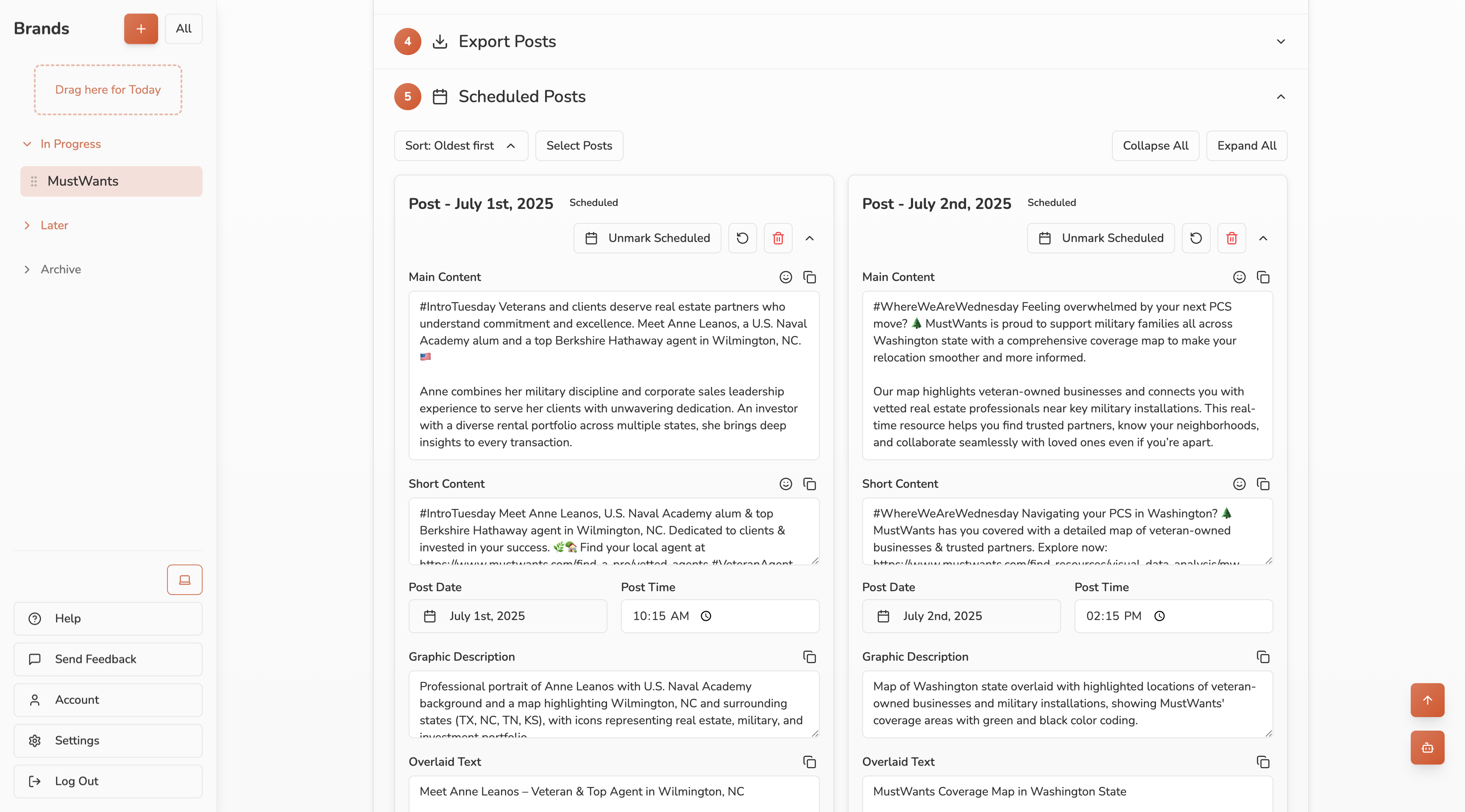Open emoji picker for July 2nd Main Content

click(1239, 277)
